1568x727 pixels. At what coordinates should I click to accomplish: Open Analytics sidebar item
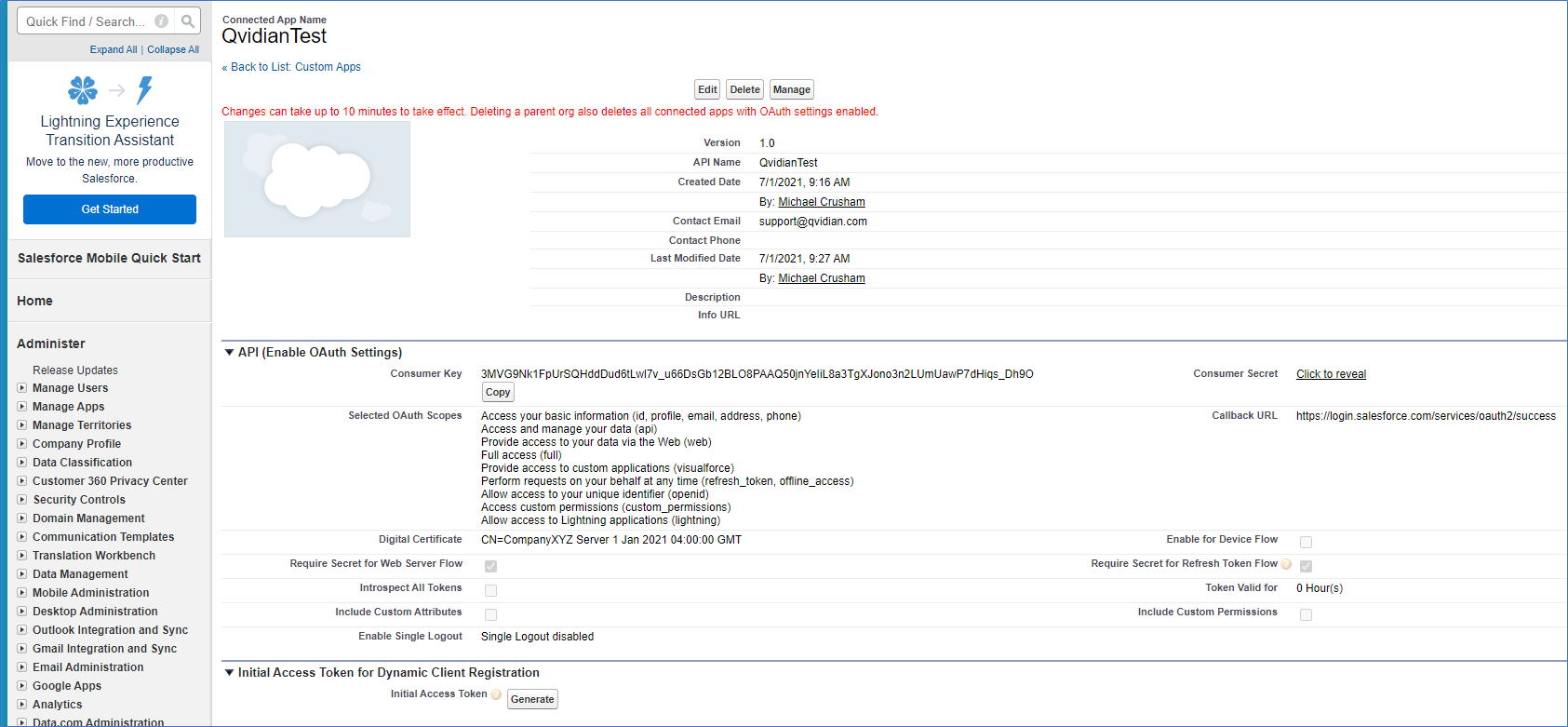[x=58, y=705]
